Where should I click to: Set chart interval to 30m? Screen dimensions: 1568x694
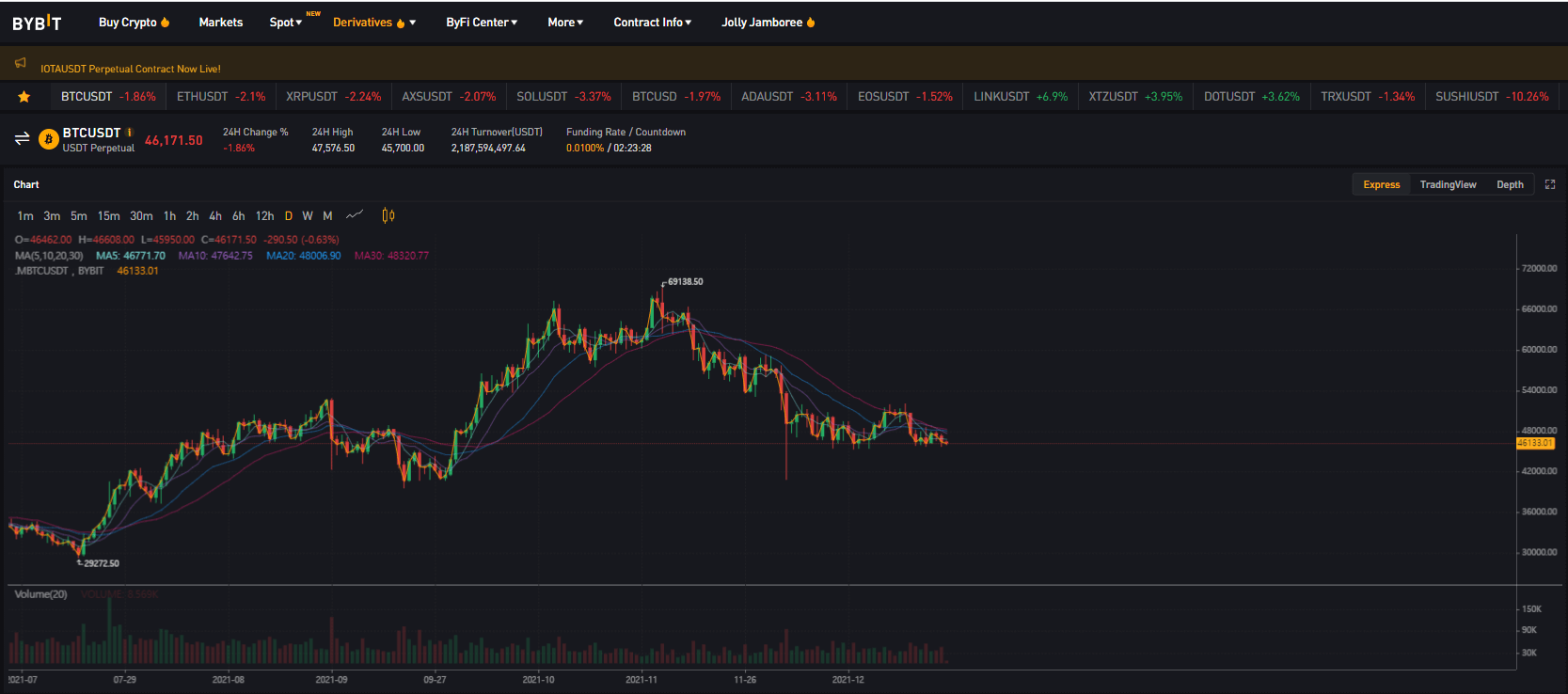(141, 216)
